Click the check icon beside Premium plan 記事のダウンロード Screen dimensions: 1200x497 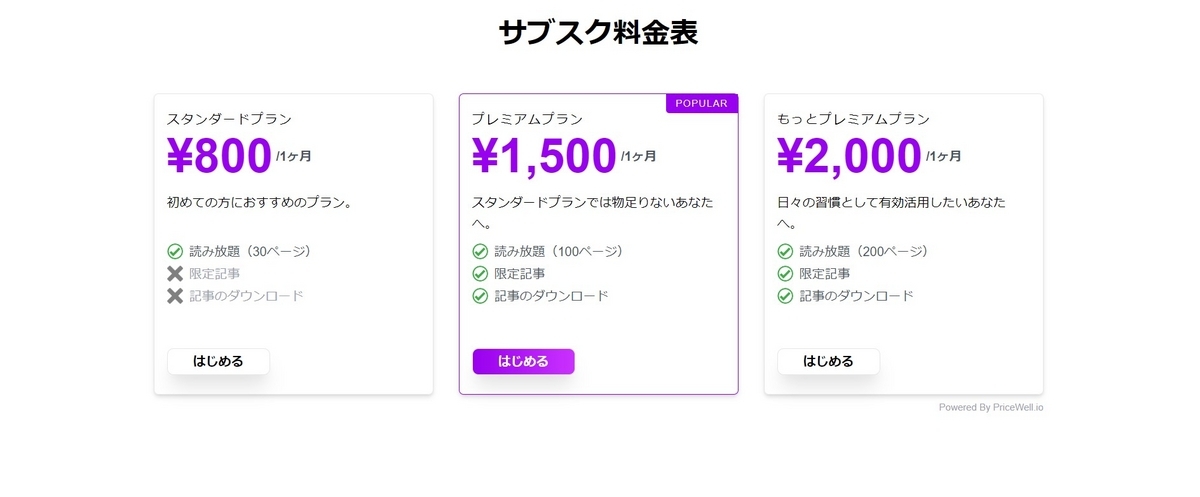click(480, 296)
